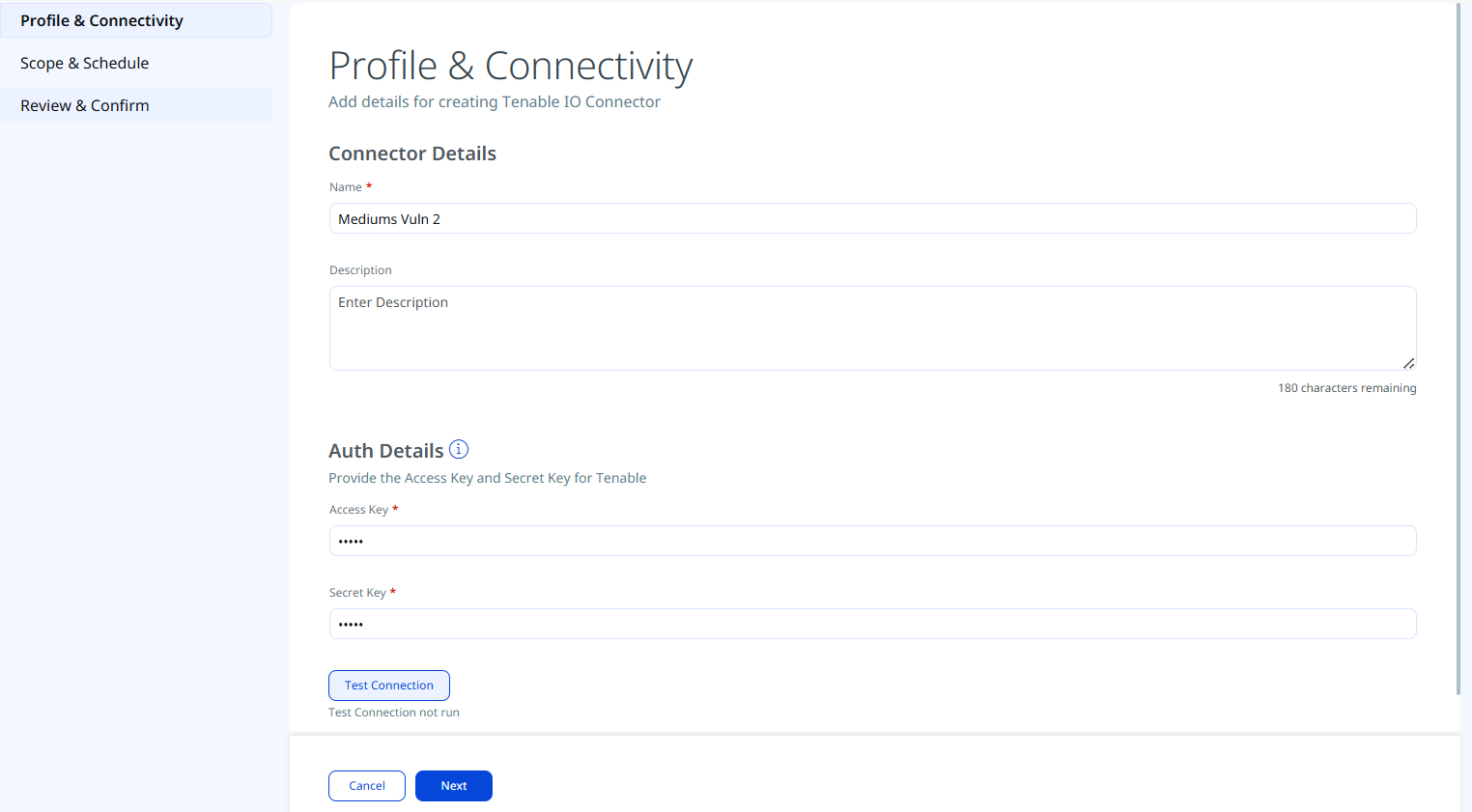Click the Description field label

tap(360, 270)
